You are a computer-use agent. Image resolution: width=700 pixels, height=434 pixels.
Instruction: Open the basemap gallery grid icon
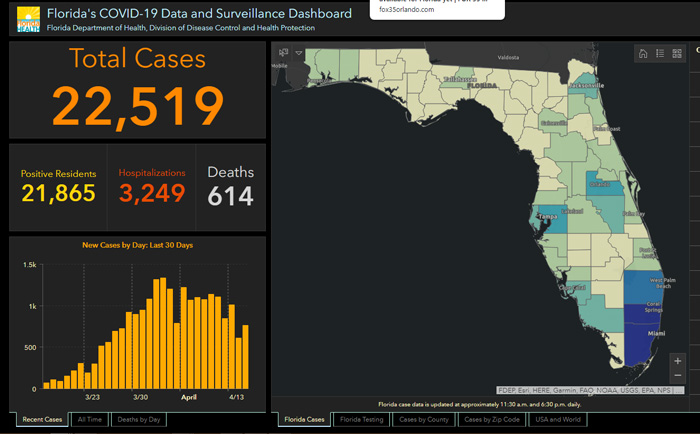677,54
